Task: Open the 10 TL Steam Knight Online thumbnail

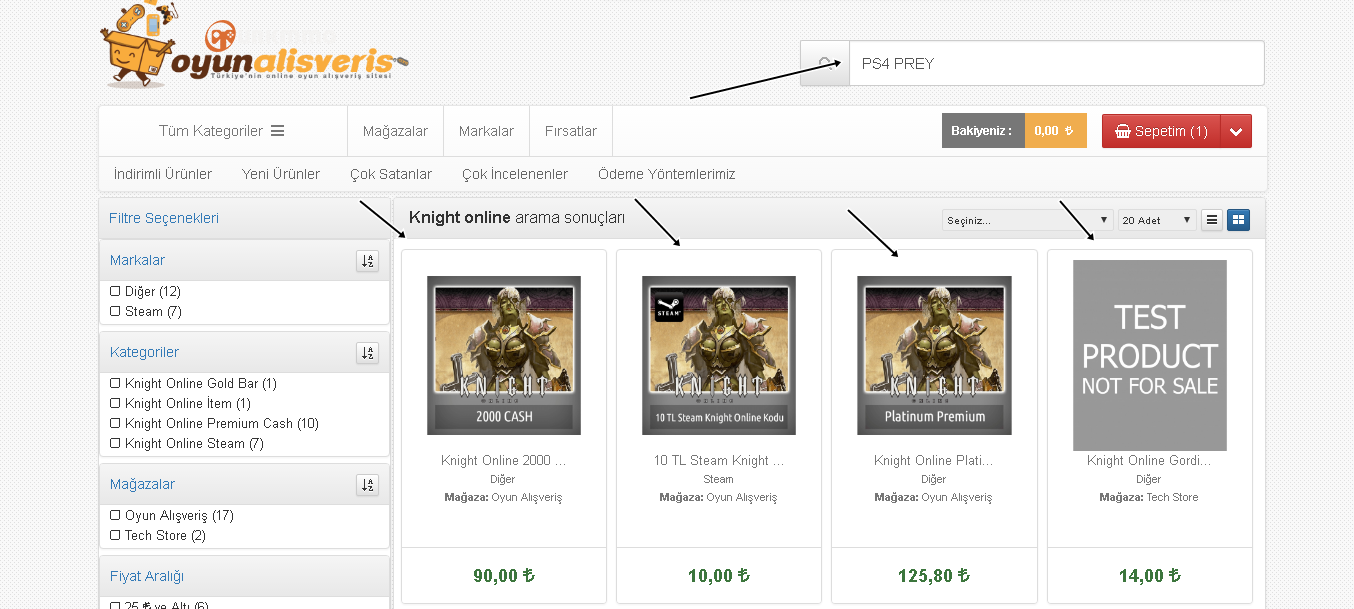Action: 719,355
